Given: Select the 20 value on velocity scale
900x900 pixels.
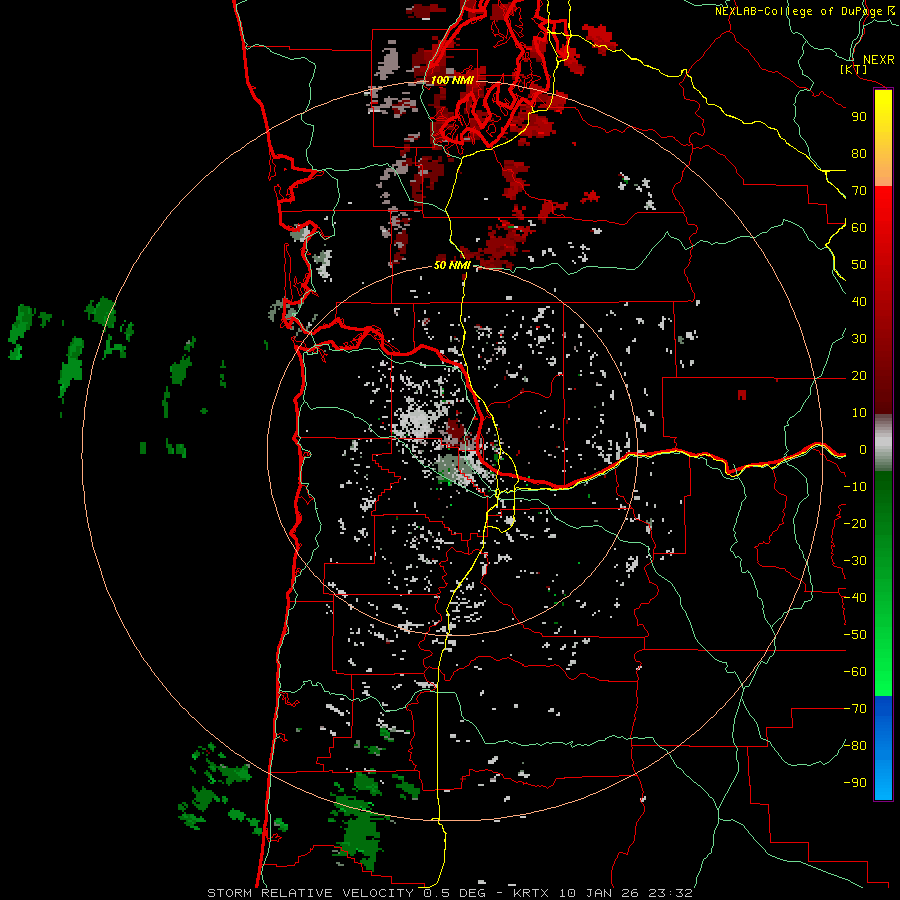Looking at the screenshot, I should tap(859, 375).
